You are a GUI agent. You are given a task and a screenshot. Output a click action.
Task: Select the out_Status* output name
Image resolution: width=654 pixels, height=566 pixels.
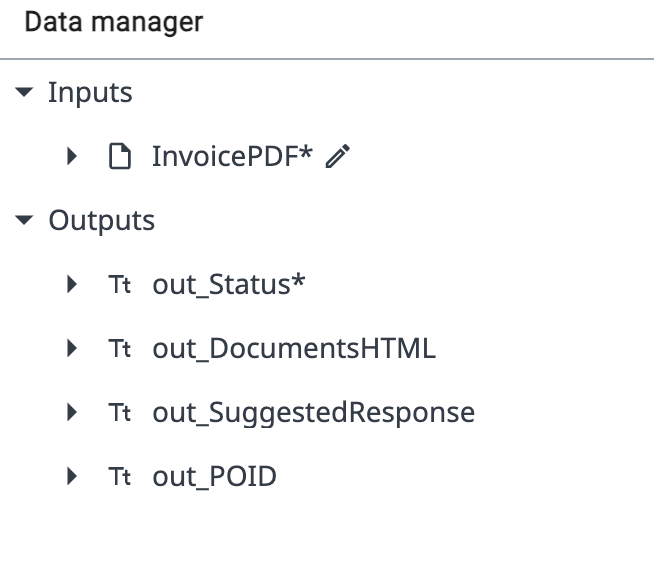coord(229,284)
